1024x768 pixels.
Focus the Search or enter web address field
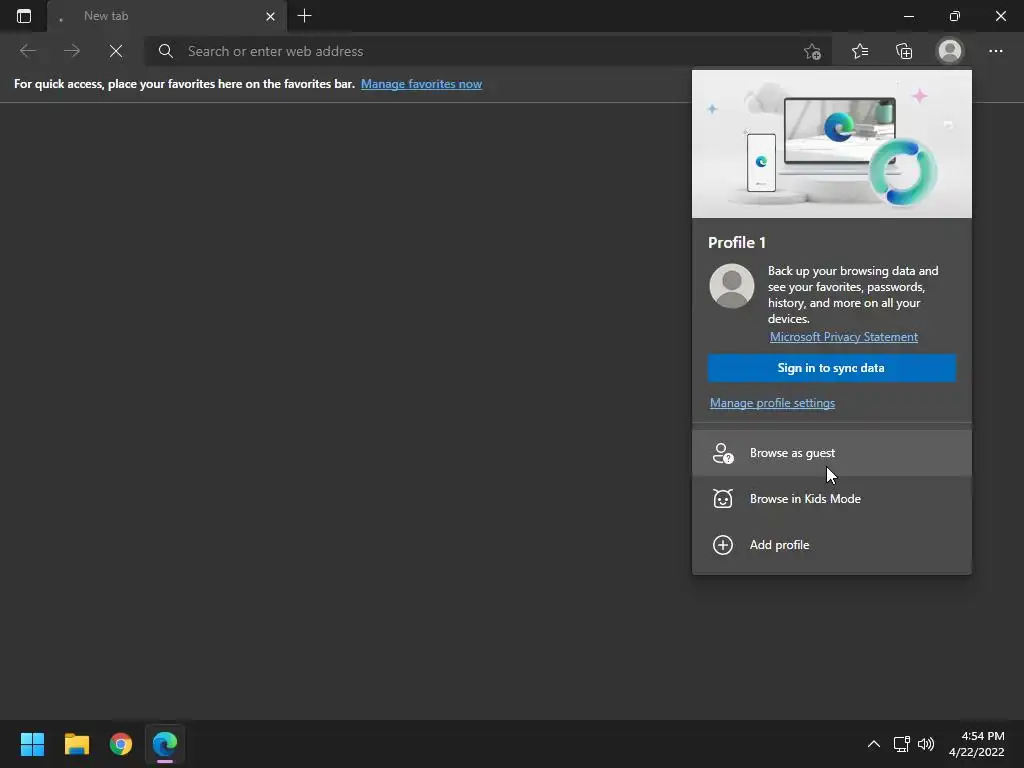tap(488, 51)
